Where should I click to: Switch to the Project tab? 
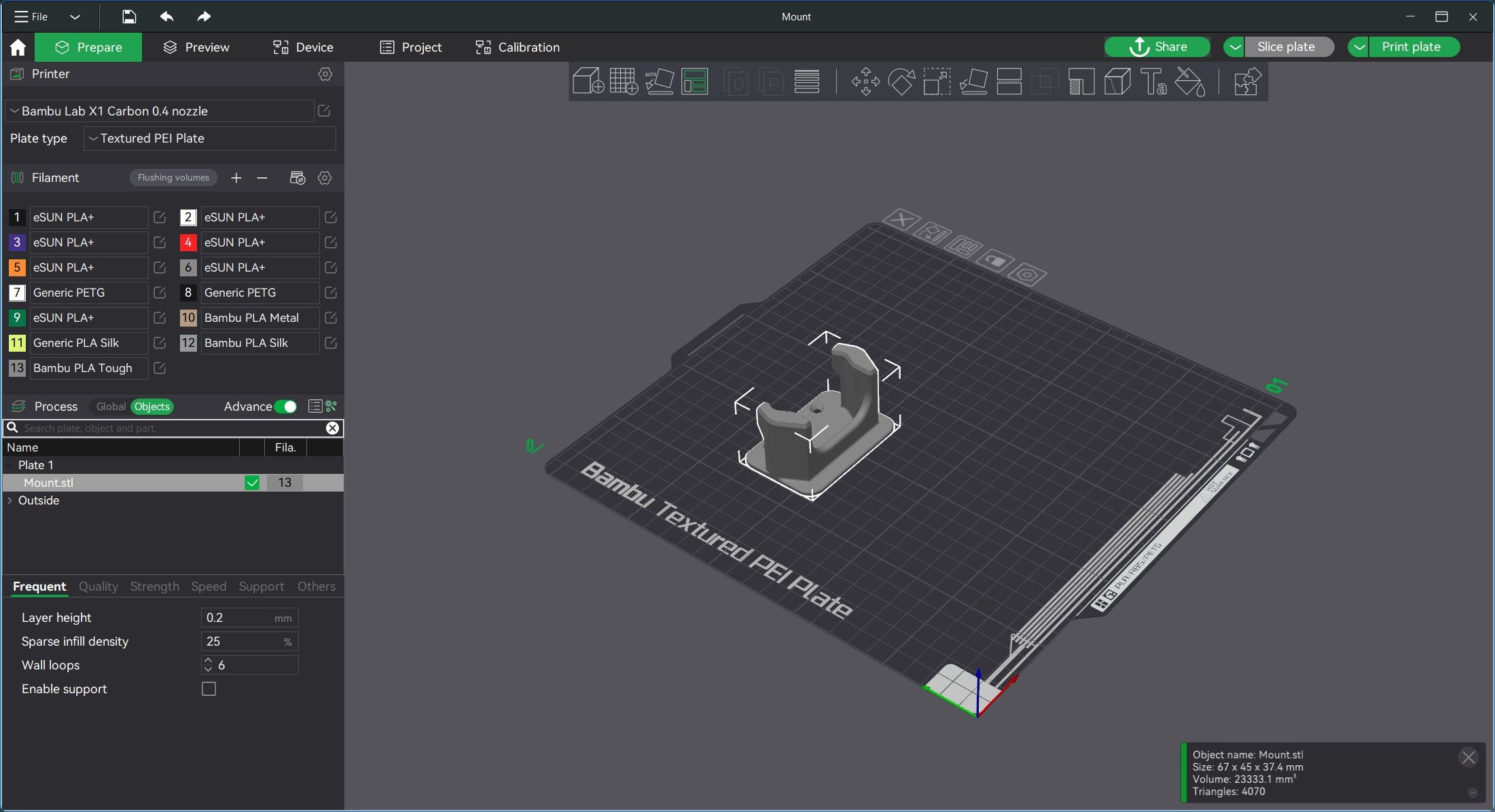(x=411, y=47)
